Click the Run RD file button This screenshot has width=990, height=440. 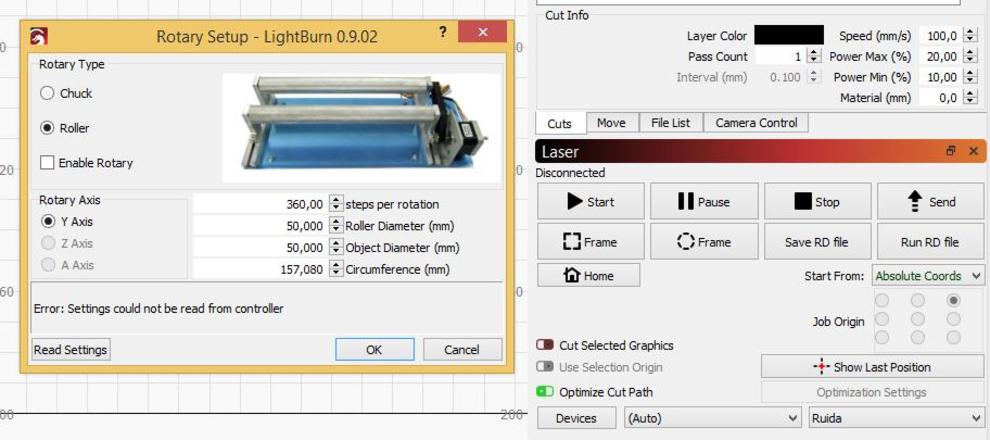(x=931, y=242)
